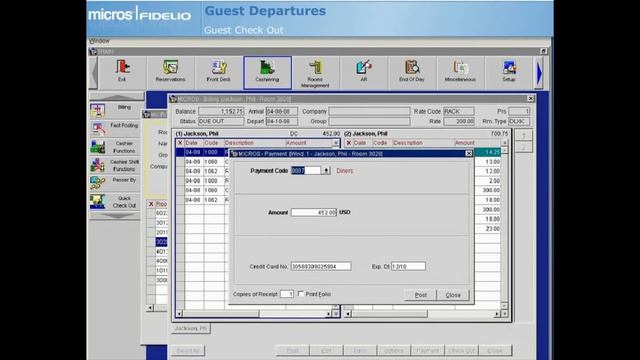Click the Rate Code field showing RACK
640x360 pixels.
pos(459,111)
